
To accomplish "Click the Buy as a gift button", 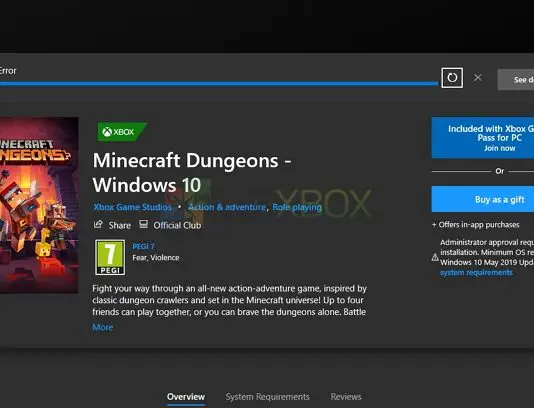I will (x=483, y=199).
